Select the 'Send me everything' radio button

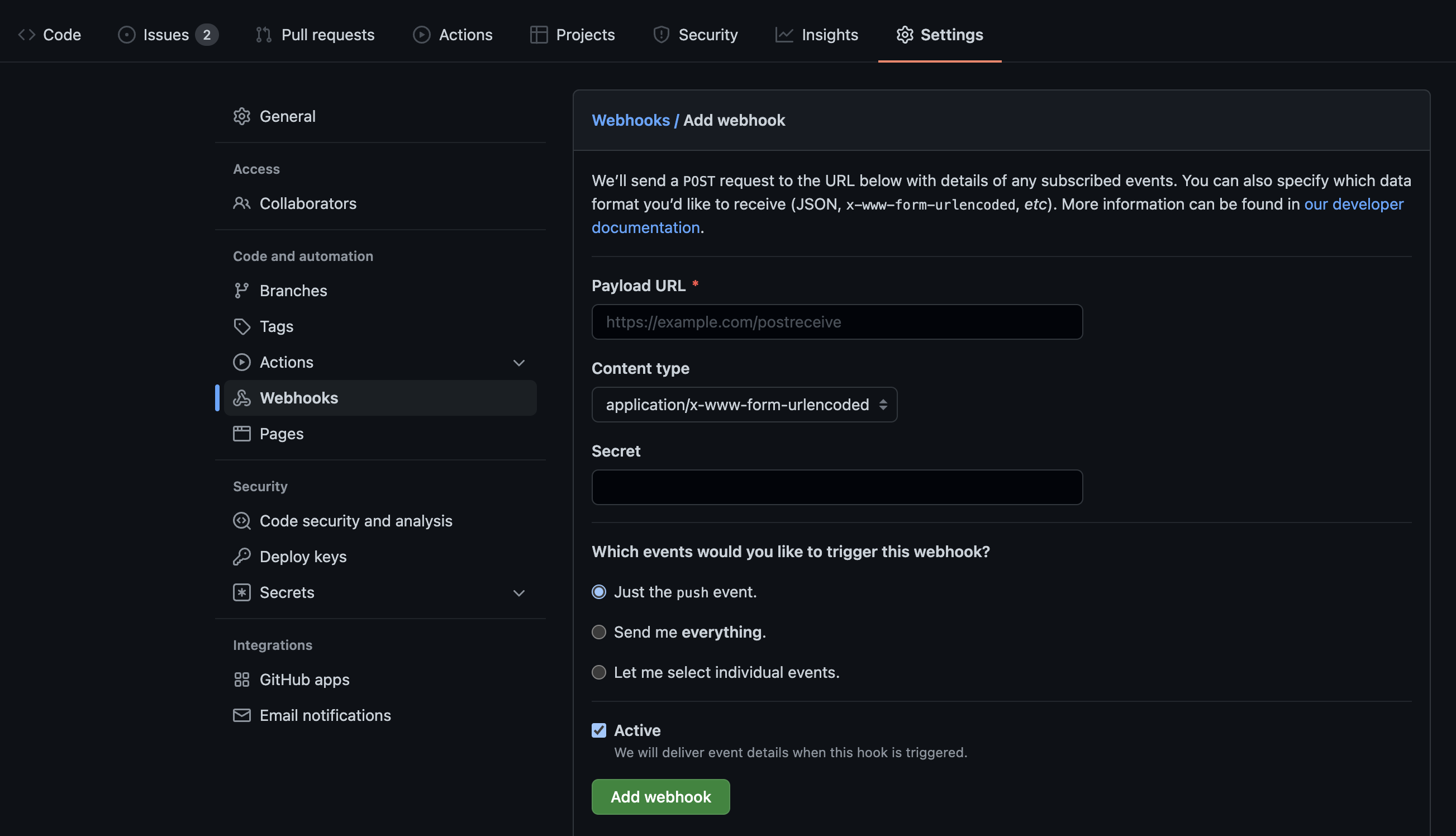(598, 631)
